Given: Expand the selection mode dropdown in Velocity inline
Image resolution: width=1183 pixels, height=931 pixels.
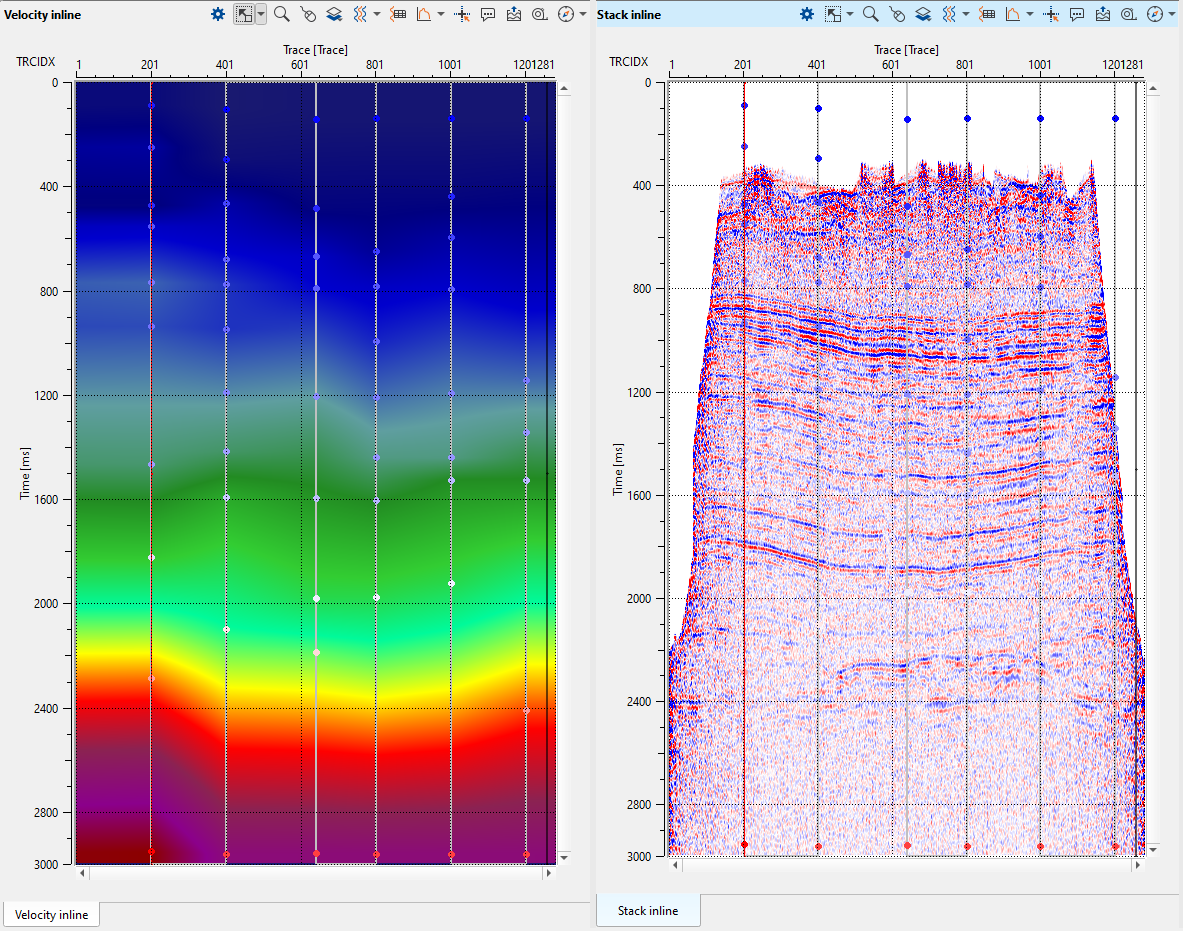Looking at the screenshot, I should pos(261,14).
